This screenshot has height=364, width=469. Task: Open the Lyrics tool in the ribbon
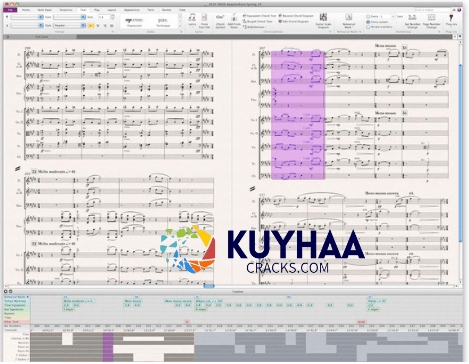click(x=192, y=20)
